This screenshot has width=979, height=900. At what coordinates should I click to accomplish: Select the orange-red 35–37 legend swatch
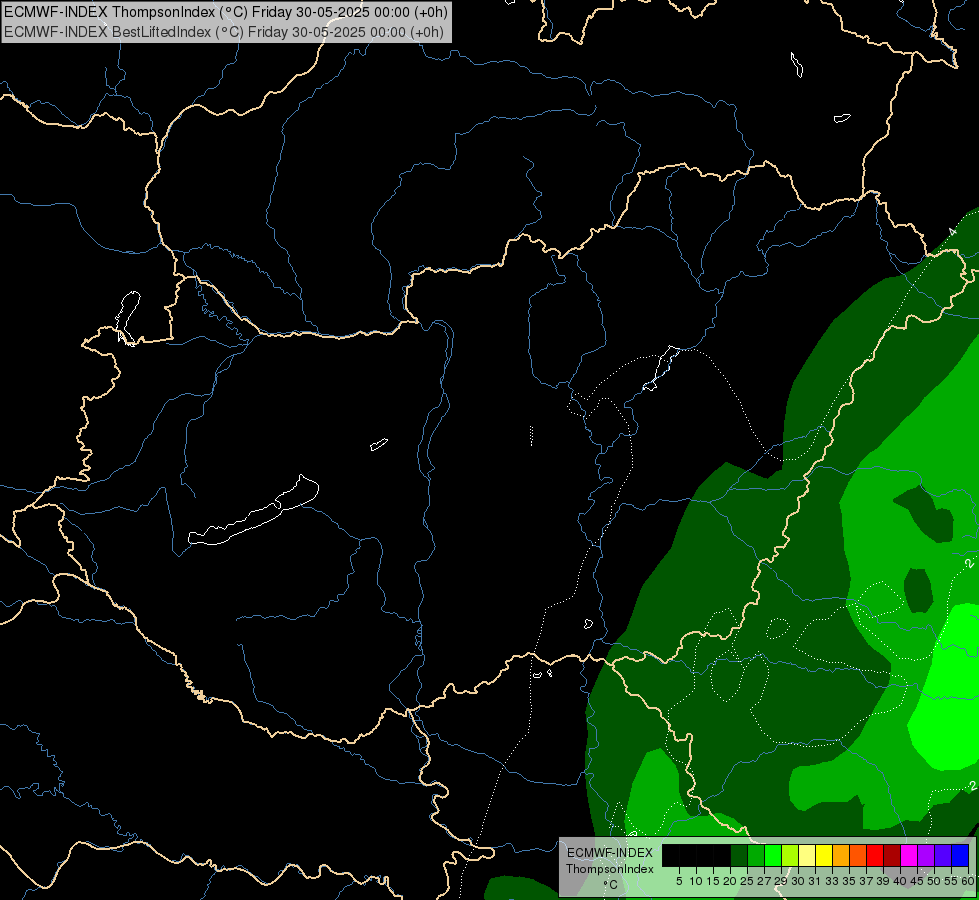click(x=858, y=856)
